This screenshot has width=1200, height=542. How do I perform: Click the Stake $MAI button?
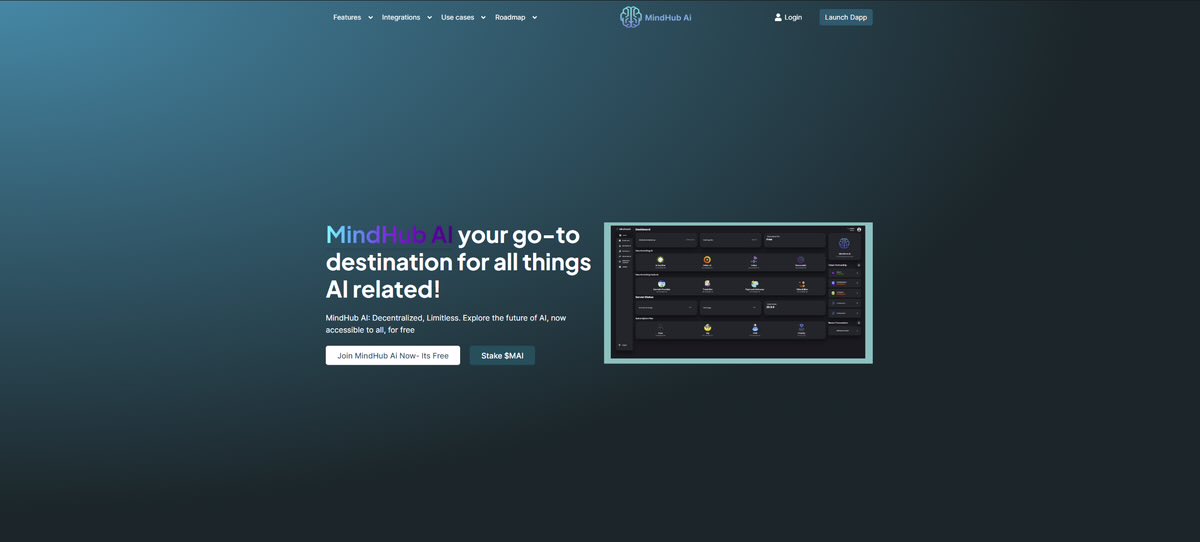(x=502, y=355)
